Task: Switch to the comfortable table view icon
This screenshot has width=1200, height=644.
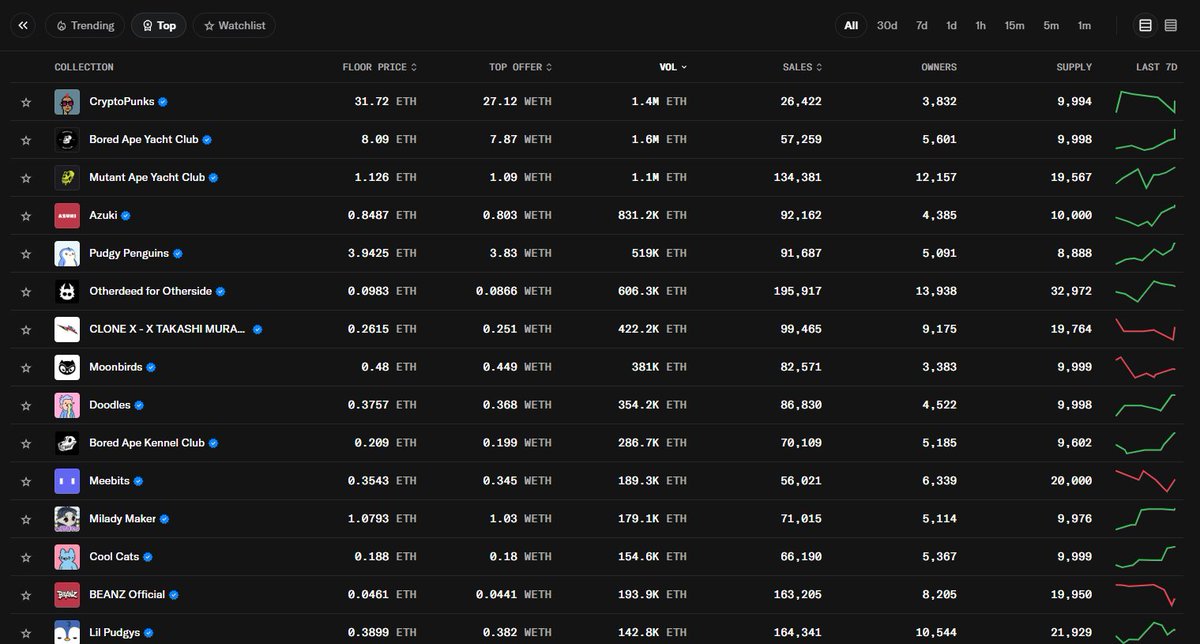Action: point(1146,25)
